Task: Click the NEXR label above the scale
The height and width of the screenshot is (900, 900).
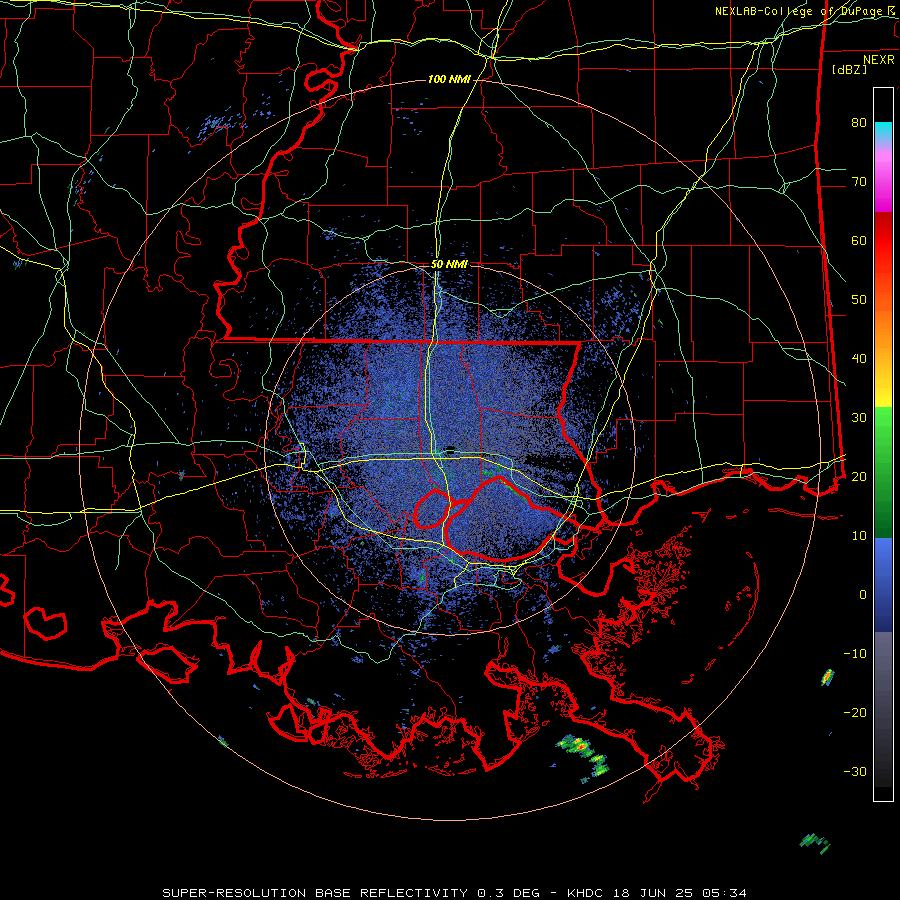Action: (x=878, y=60)
